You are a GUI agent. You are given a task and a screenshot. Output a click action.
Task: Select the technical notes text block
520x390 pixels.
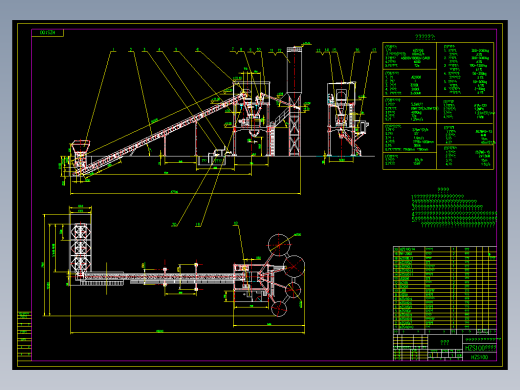pos(454,211)
